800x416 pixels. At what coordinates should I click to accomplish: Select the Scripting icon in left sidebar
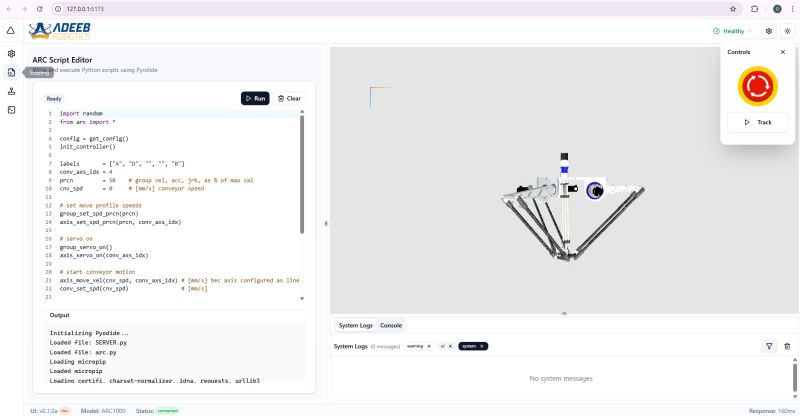pyautogui.click(x=11, y=72)
